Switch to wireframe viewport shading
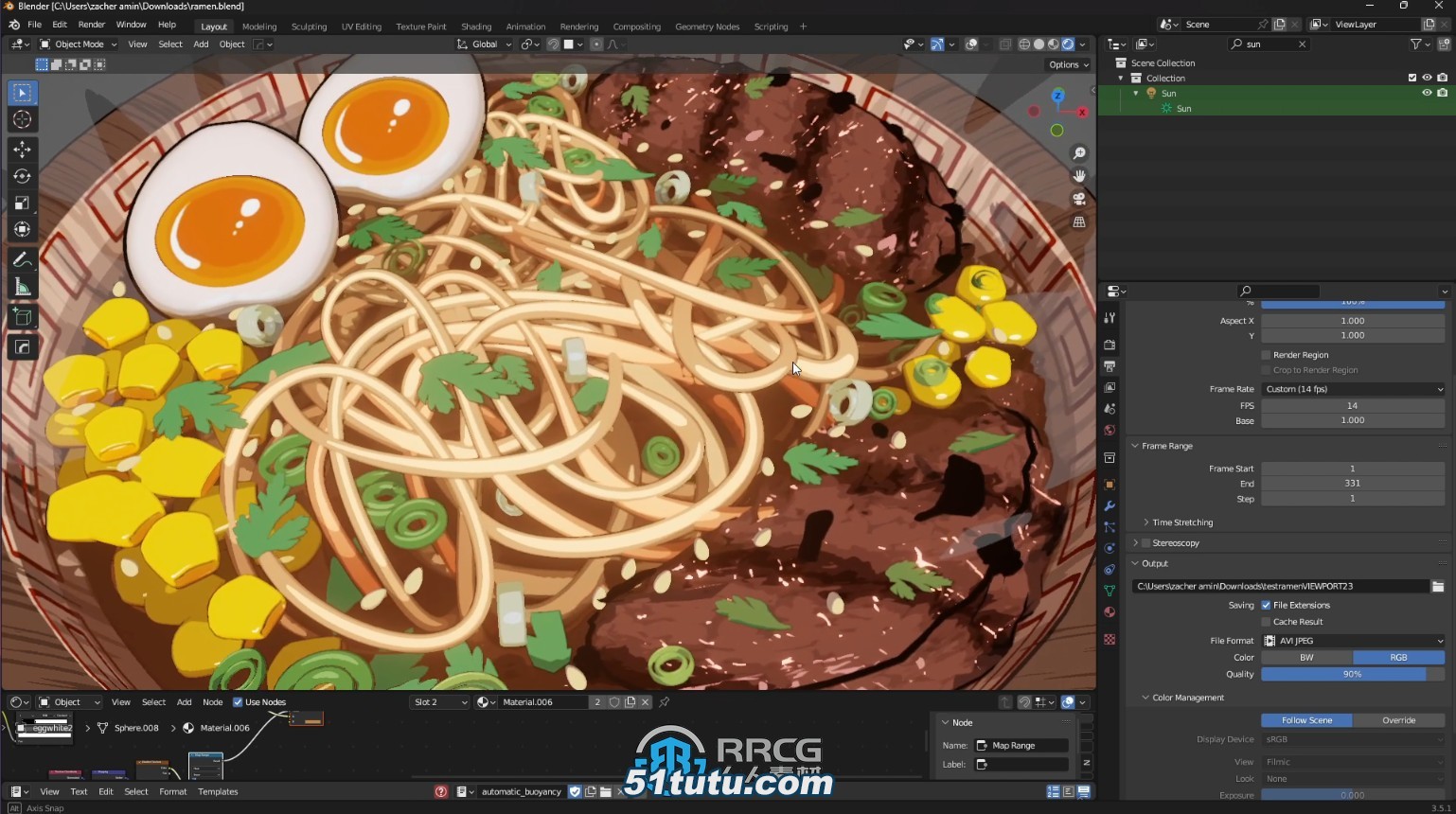The image size is (1456, 814). [1024, 44]
